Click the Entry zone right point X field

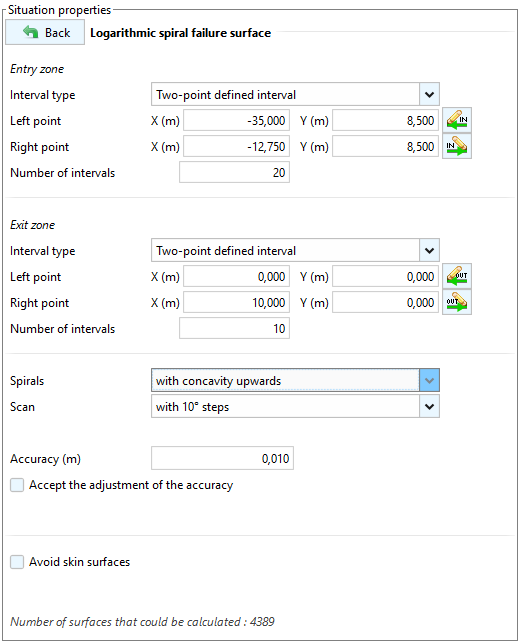[x=237, y=146]
